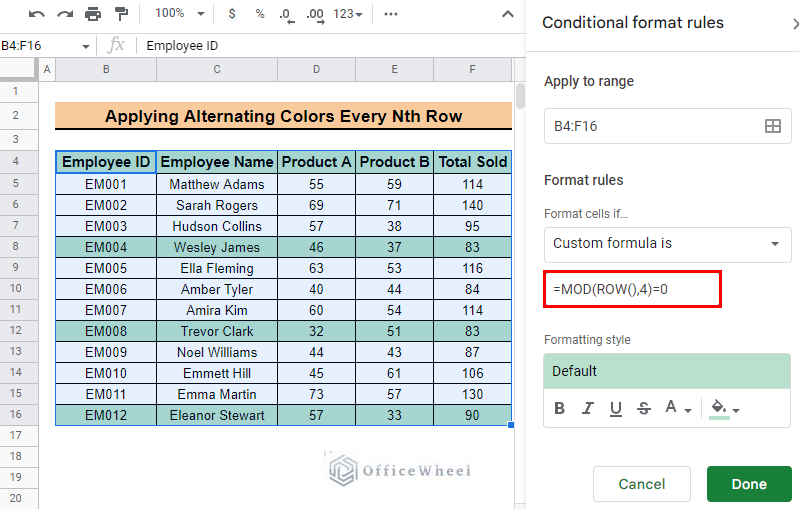Click the select-all corner box
The image size is (799, 509).
point(19,69)
